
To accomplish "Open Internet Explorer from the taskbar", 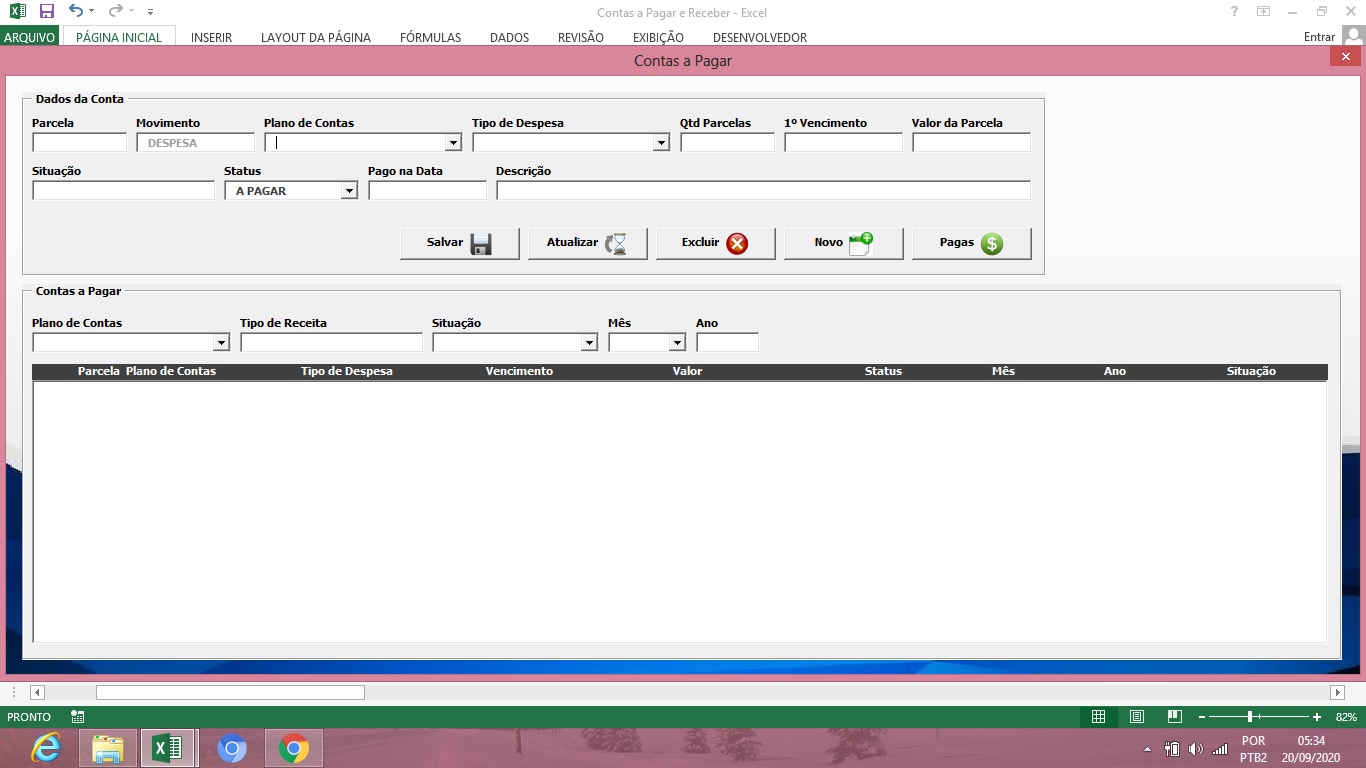I will pyautogui.click(x=45, y=748).
